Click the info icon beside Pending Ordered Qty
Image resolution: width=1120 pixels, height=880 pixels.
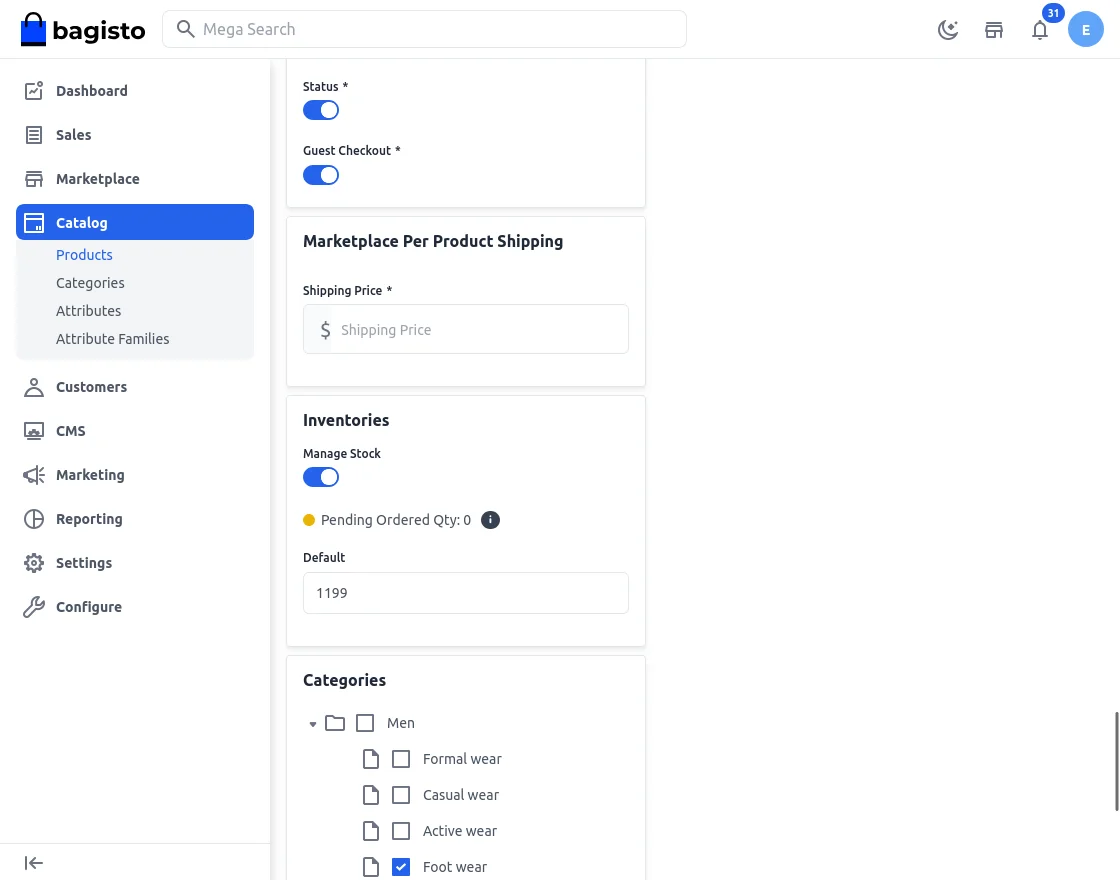490,520
